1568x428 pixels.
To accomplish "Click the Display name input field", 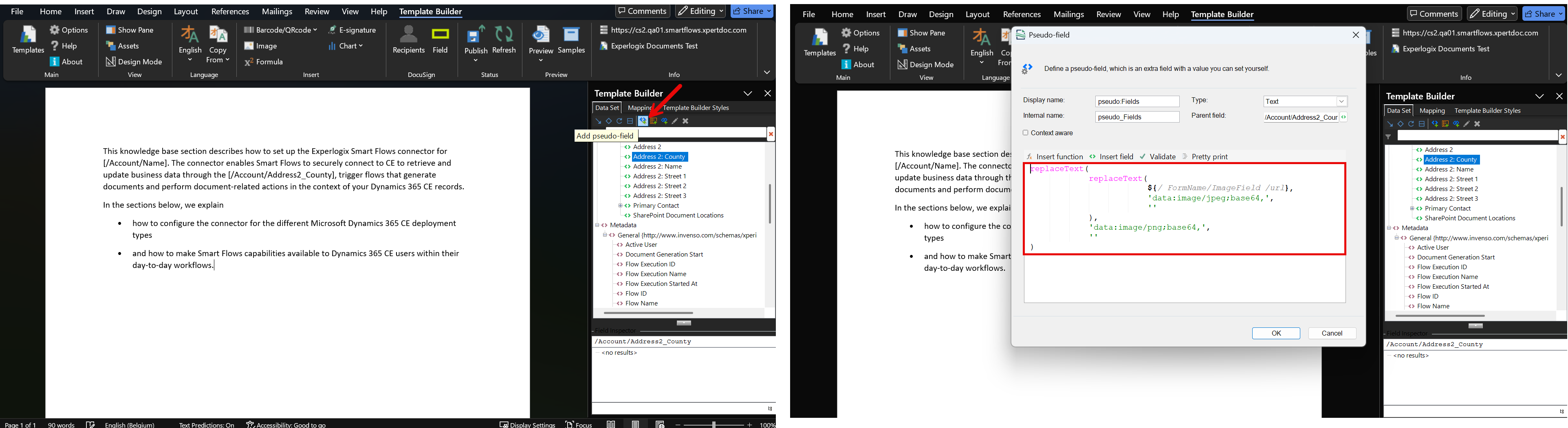I will coord(1137,101).
